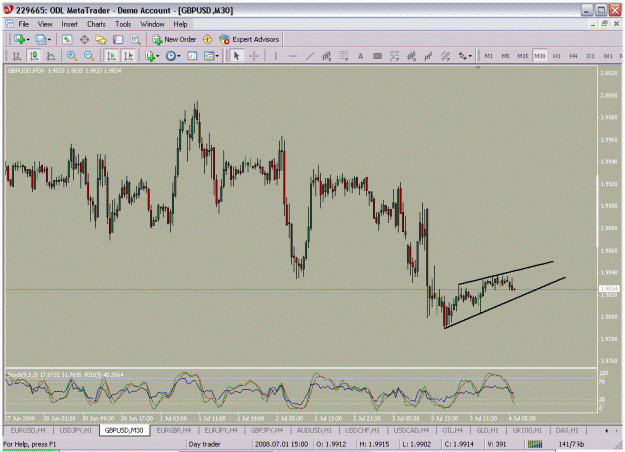Switch to line chart display
625x452 pixels.
coord(51,56)
